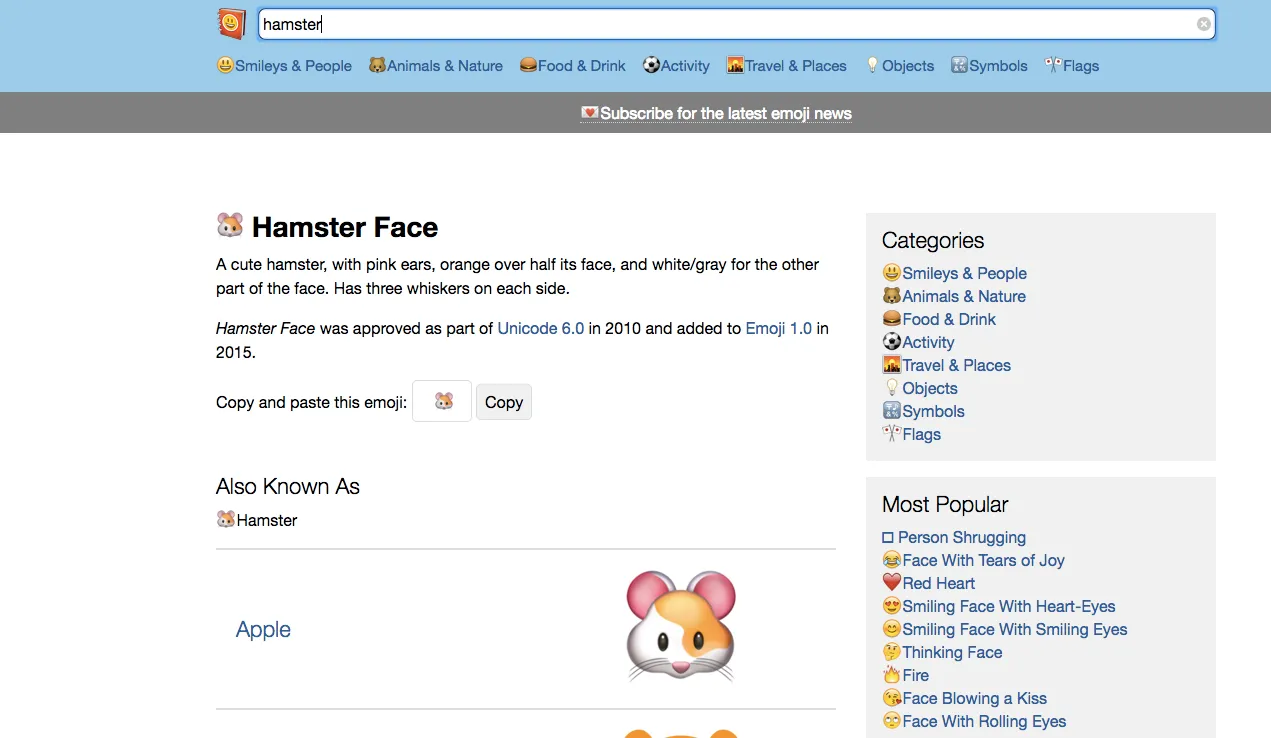Click the Hamster alias under Also Known As

pos(257,520)
